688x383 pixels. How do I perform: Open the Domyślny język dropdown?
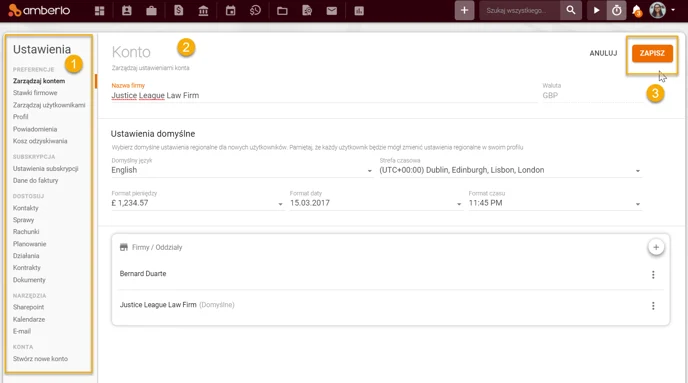click(x=242, y=170)
